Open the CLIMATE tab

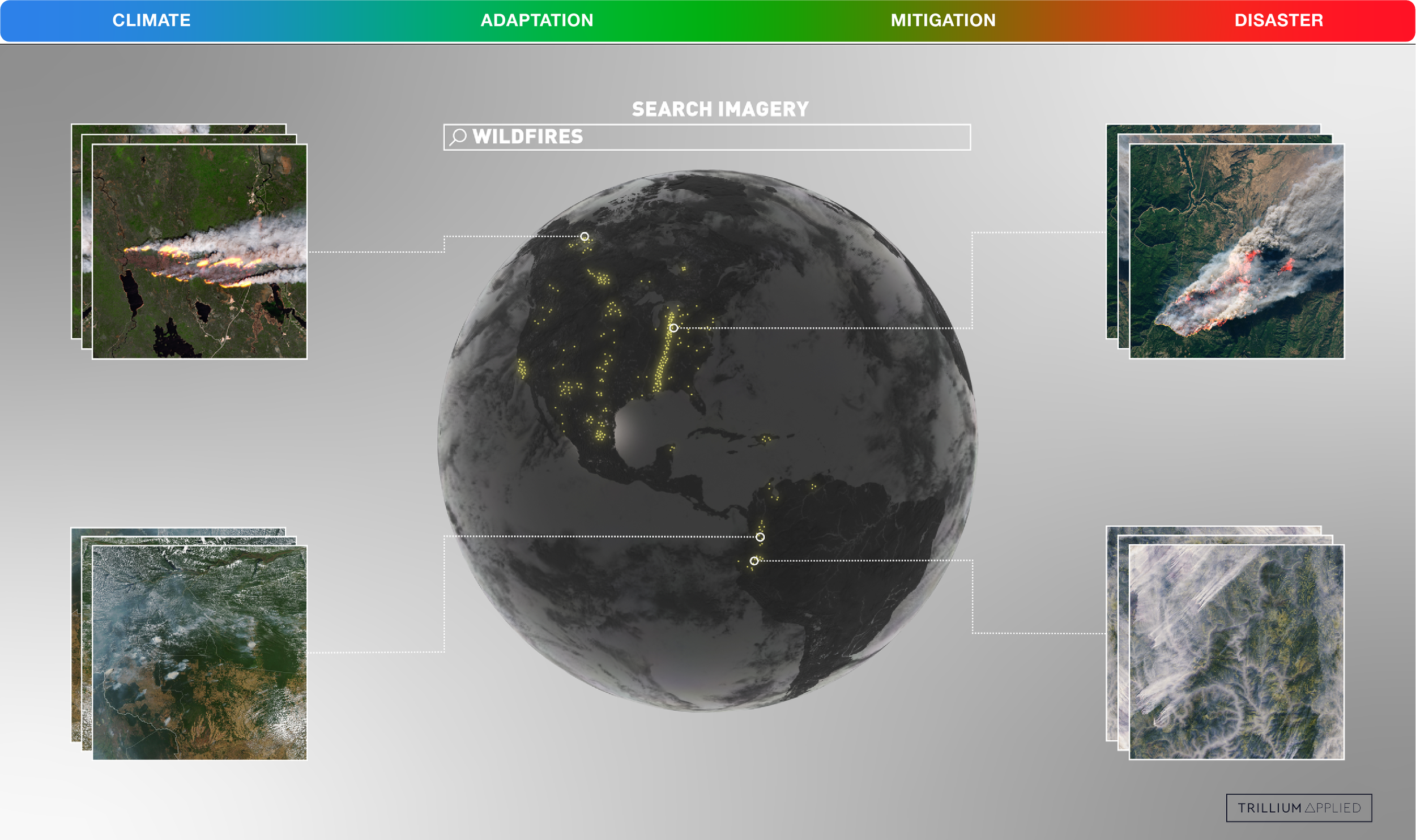pyautogui.click(x=151, y=20)
